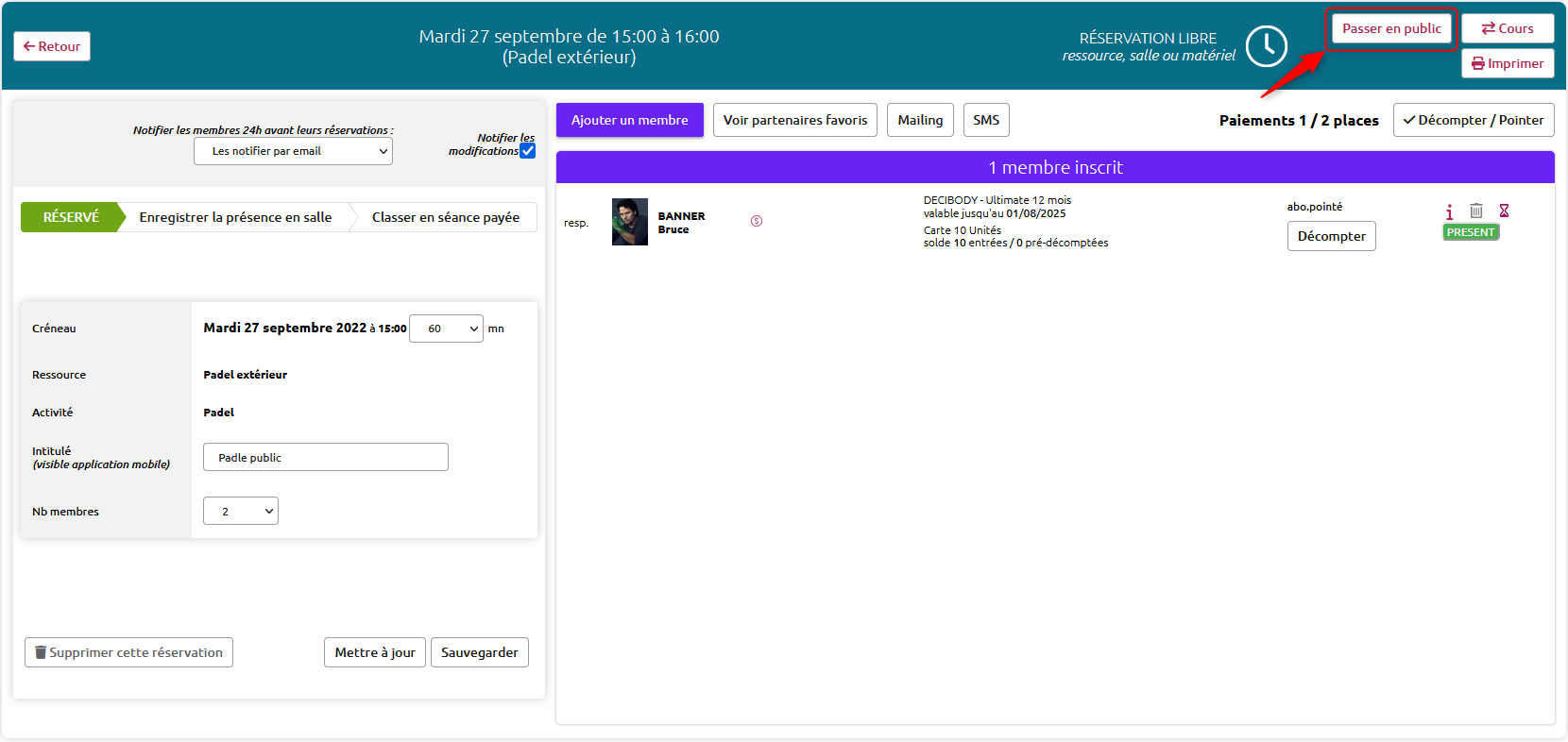Viewport: 1568px width, 742px height.
Task: Click the clock icon in the header
Action: pyautogui.click(x=1267, y=46)
